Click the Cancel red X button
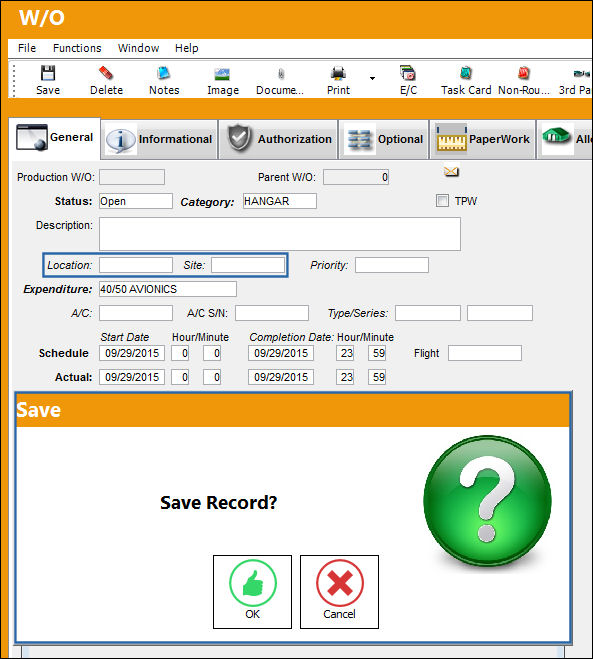 pyautogui.click(x=339, y=592)
